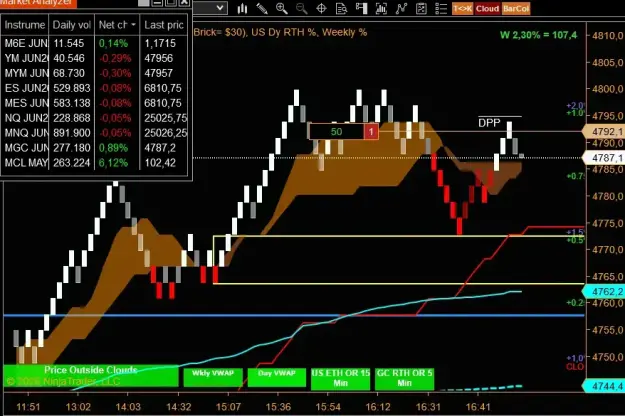Click the red 1 order marker
This screenshot has height=416, width=625.
click(371, 131)
